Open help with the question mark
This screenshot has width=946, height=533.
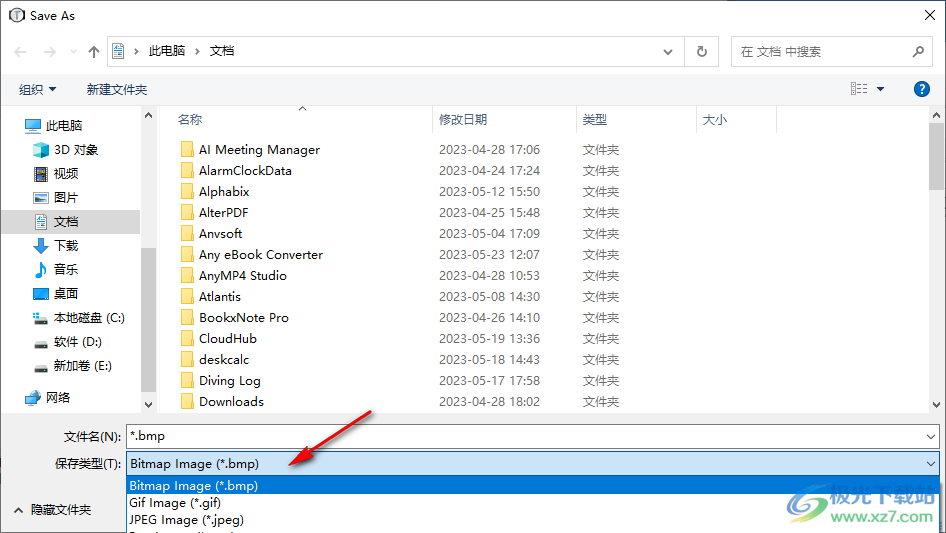click(921, 89)
